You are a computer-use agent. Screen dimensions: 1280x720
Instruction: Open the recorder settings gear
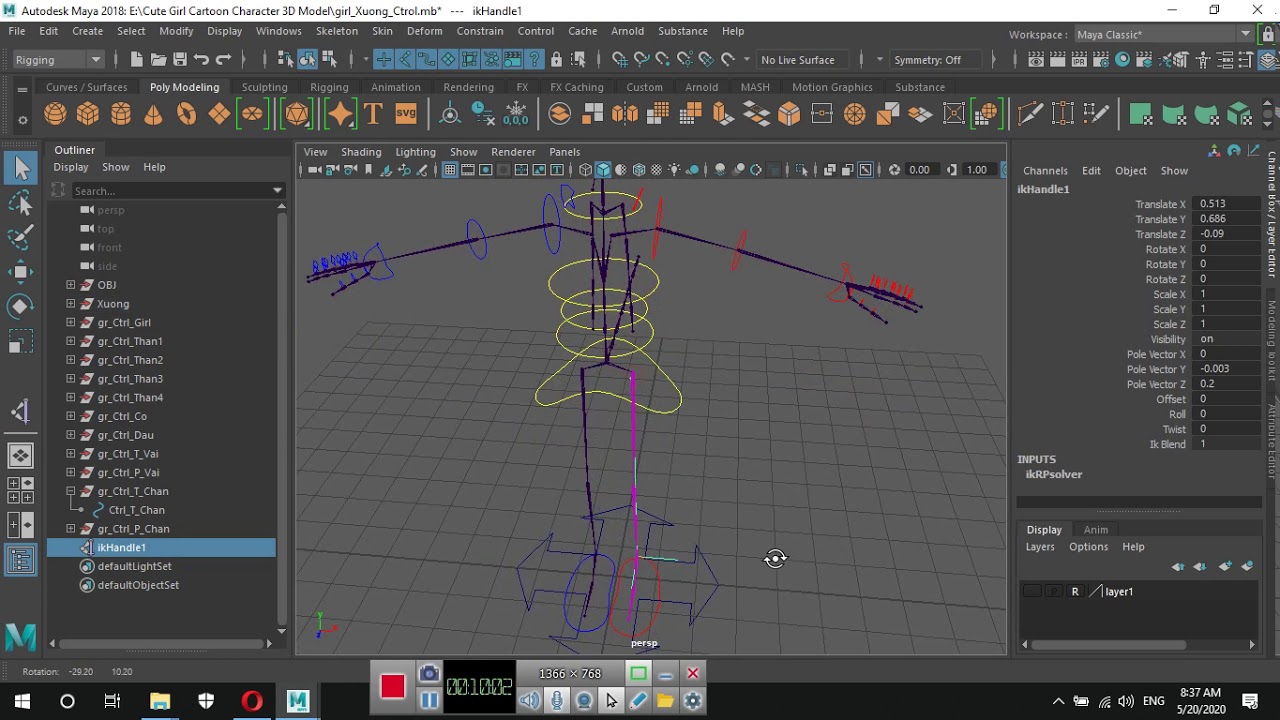tap(692, 701)
